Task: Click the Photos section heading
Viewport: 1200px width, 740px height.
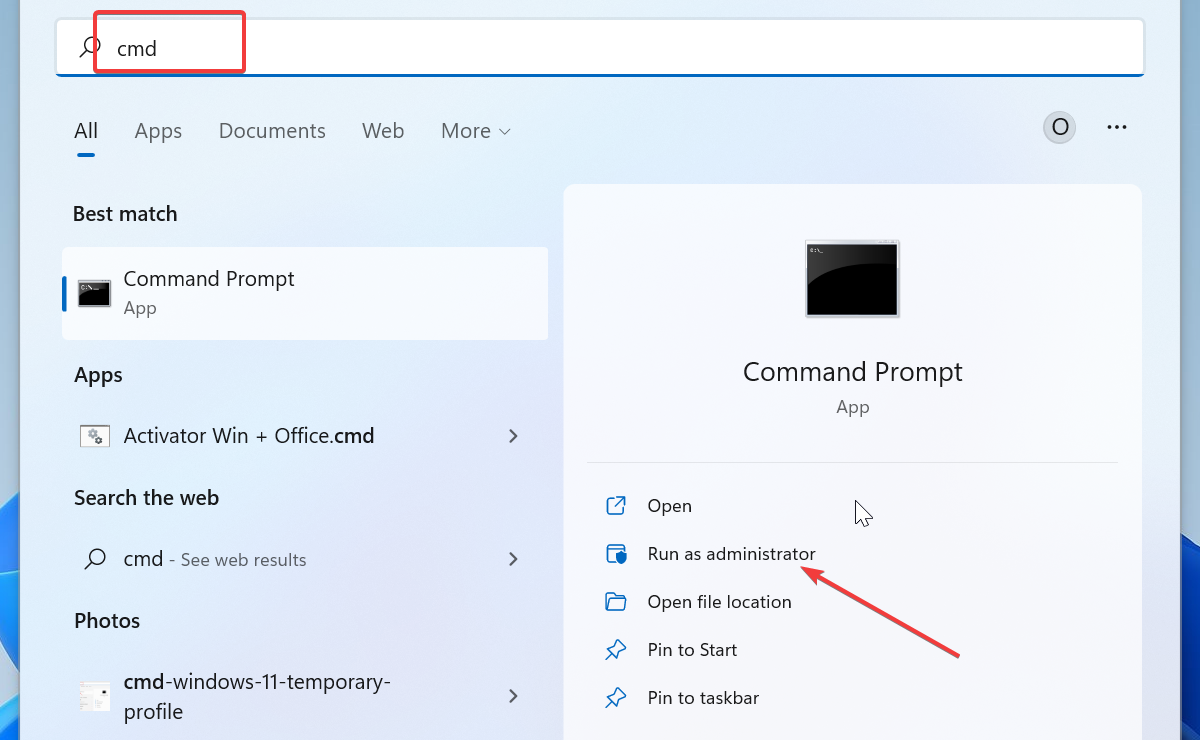Action: tap(107, 621)
